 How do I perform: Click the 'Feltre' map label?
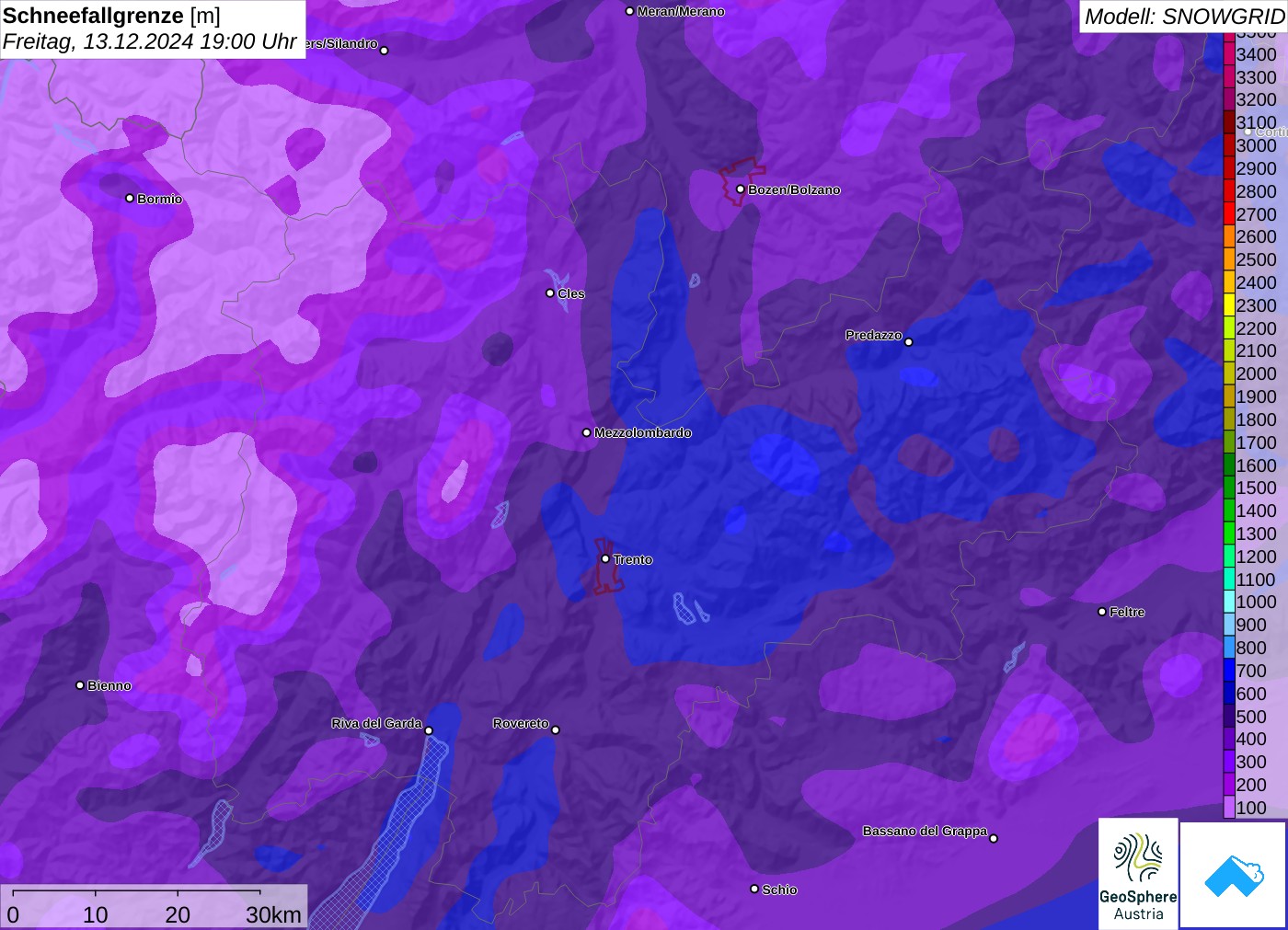(1127, 612)
